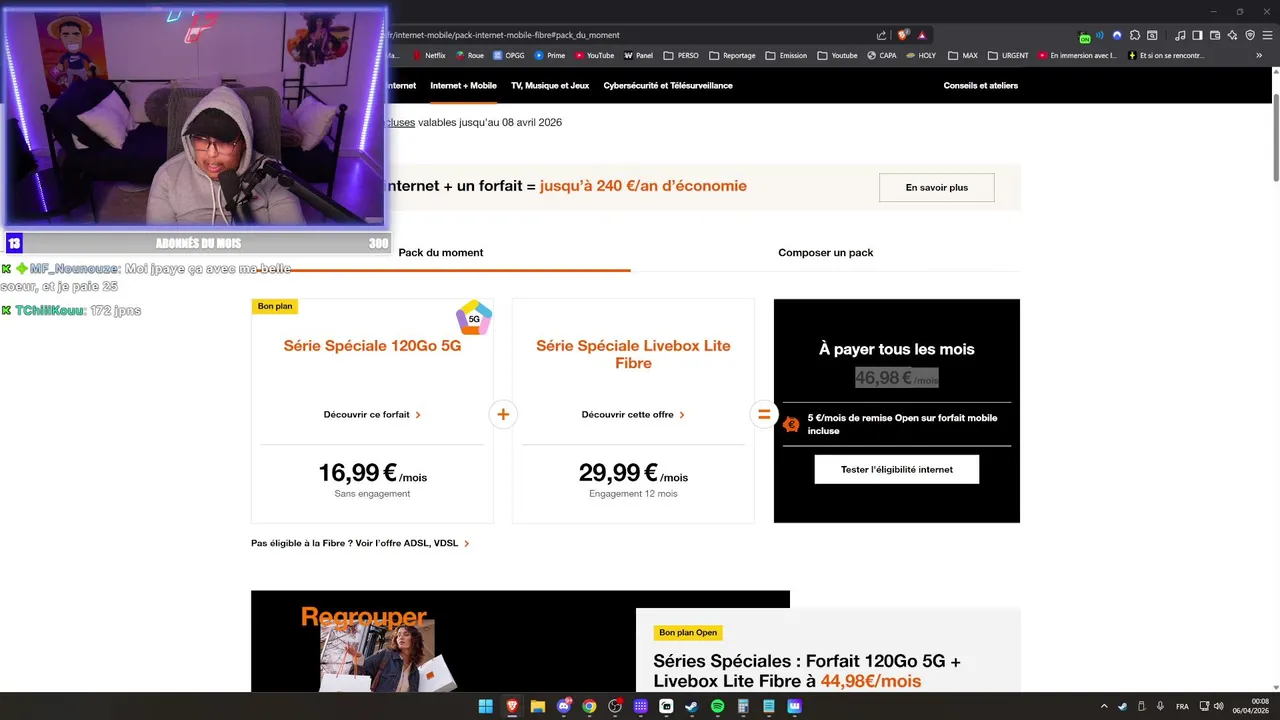Screen dimensions: 1280x720
Task: Click the Série Spéciale Livebox Lite Fibre title
Action: (x=633, y=354)
